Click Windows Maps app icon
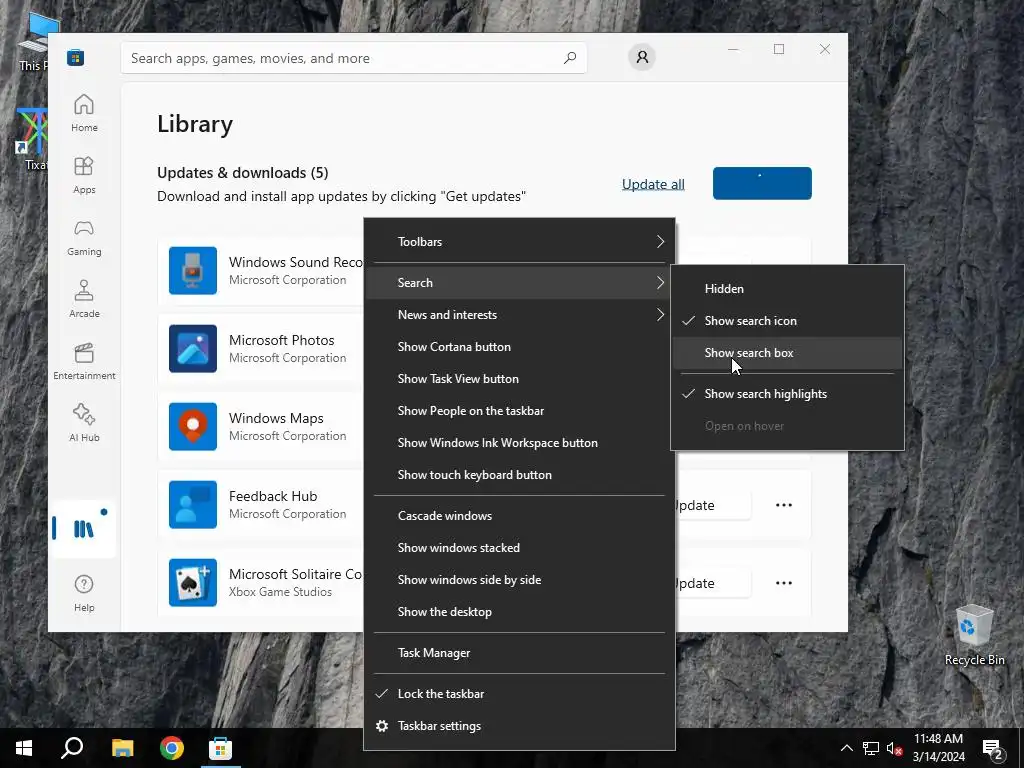The width and height of the screenshot is (1024, 768). 193,426
